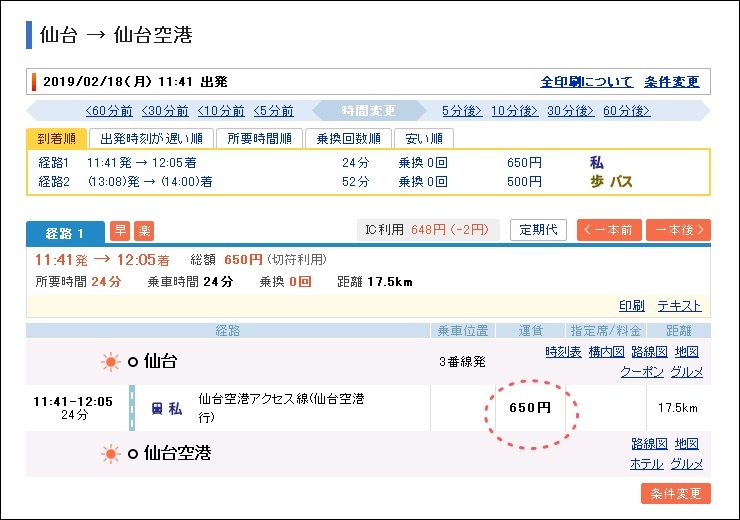Click the 17.5km cell in the 距離 column
The image size is (740, 520).
(678, 408)
